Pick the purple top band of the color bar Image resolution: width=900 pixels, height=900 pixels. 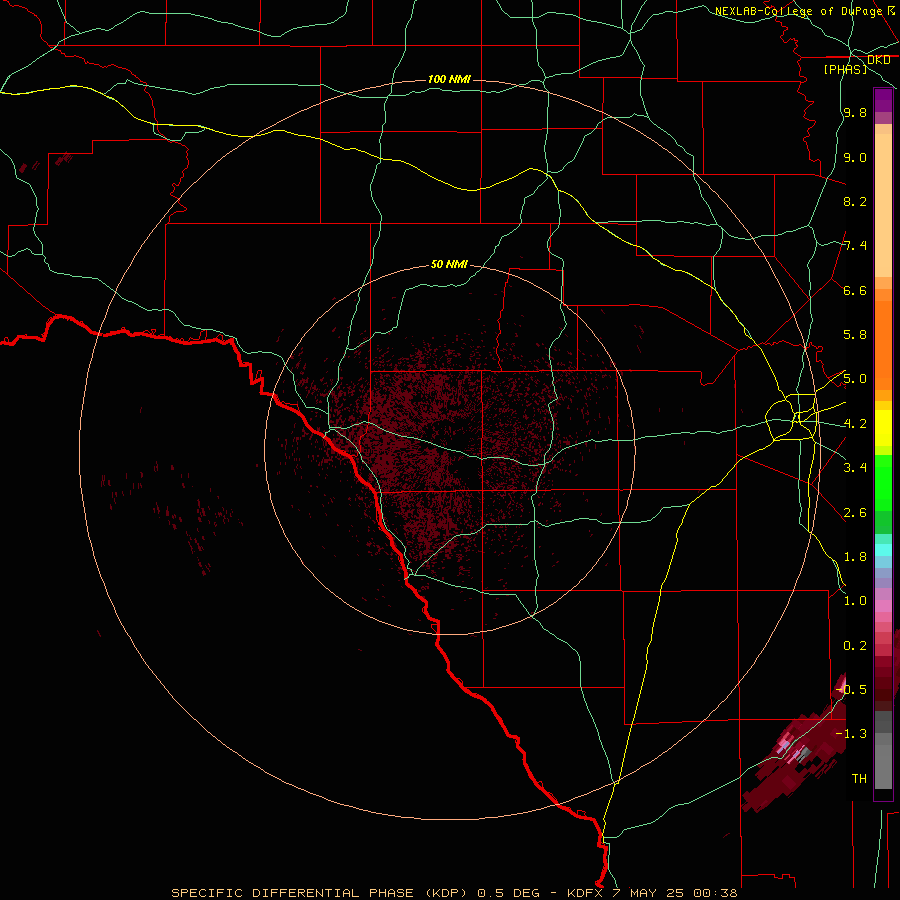pos(883,100)
